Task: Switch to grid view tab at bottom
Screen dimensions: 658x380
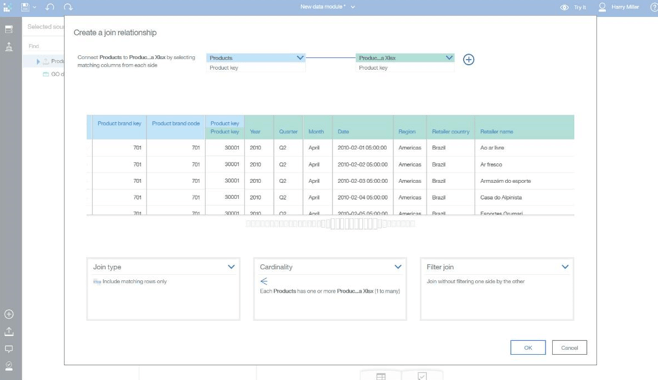Action: tap(381, 376)
